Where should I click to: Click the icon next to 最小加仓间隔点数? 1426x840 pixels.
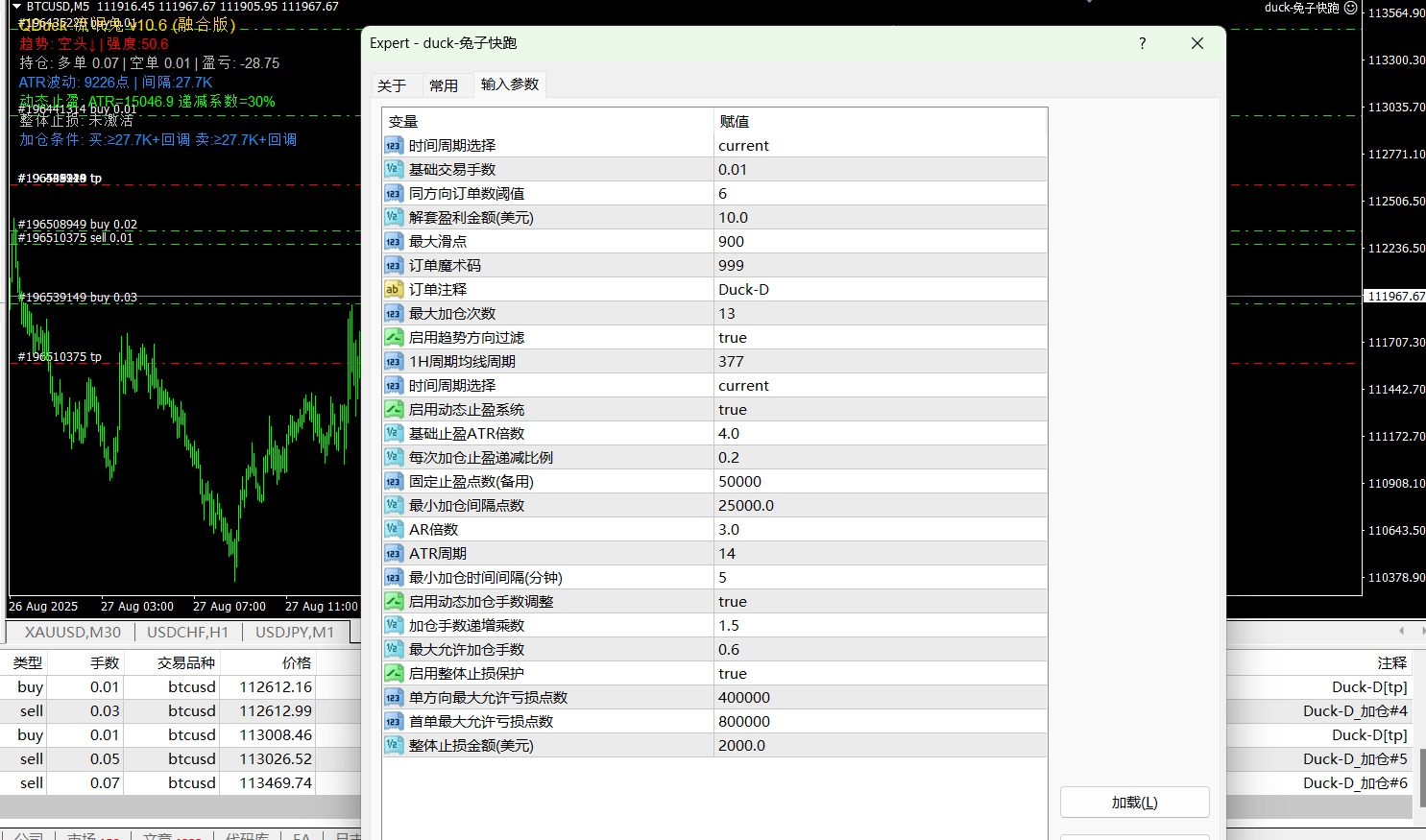click(x=394, y=505)
